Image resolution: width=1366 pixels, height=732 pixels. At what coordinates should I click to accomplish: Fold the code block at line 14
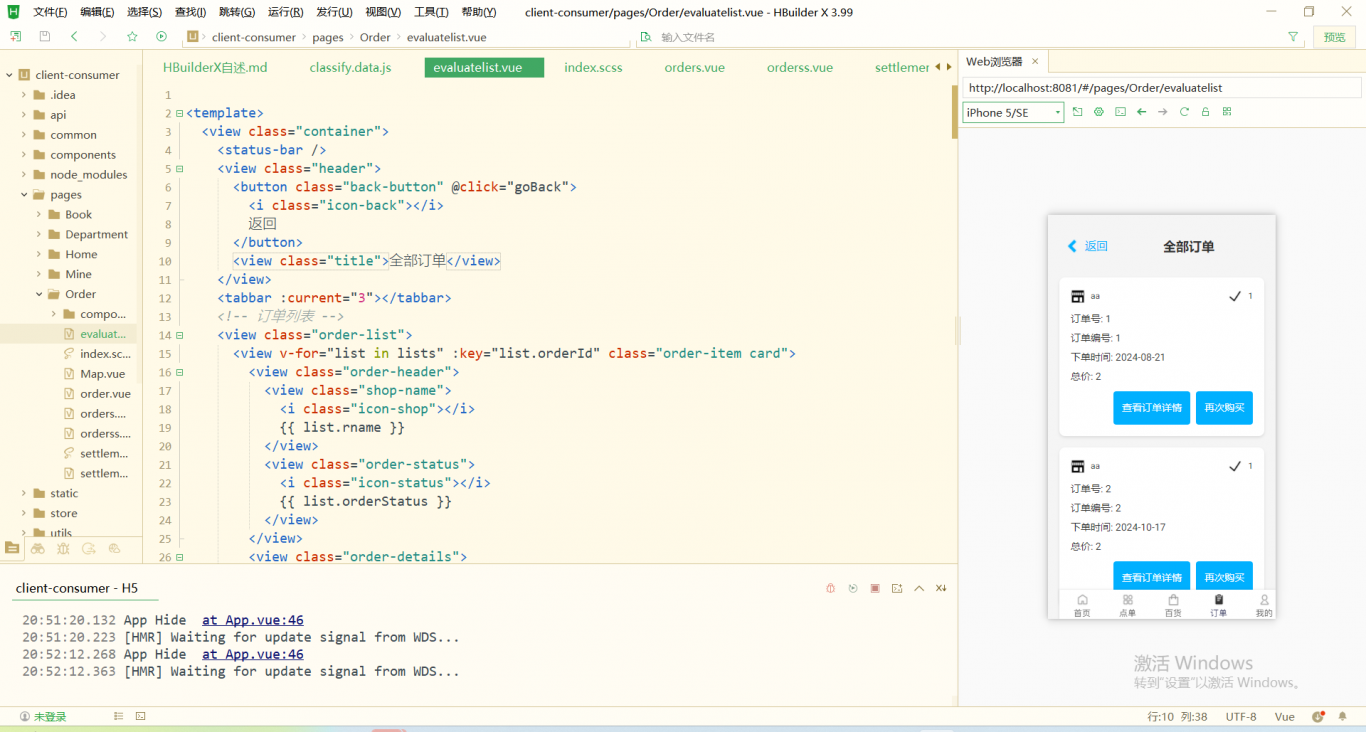coord(180,335)
